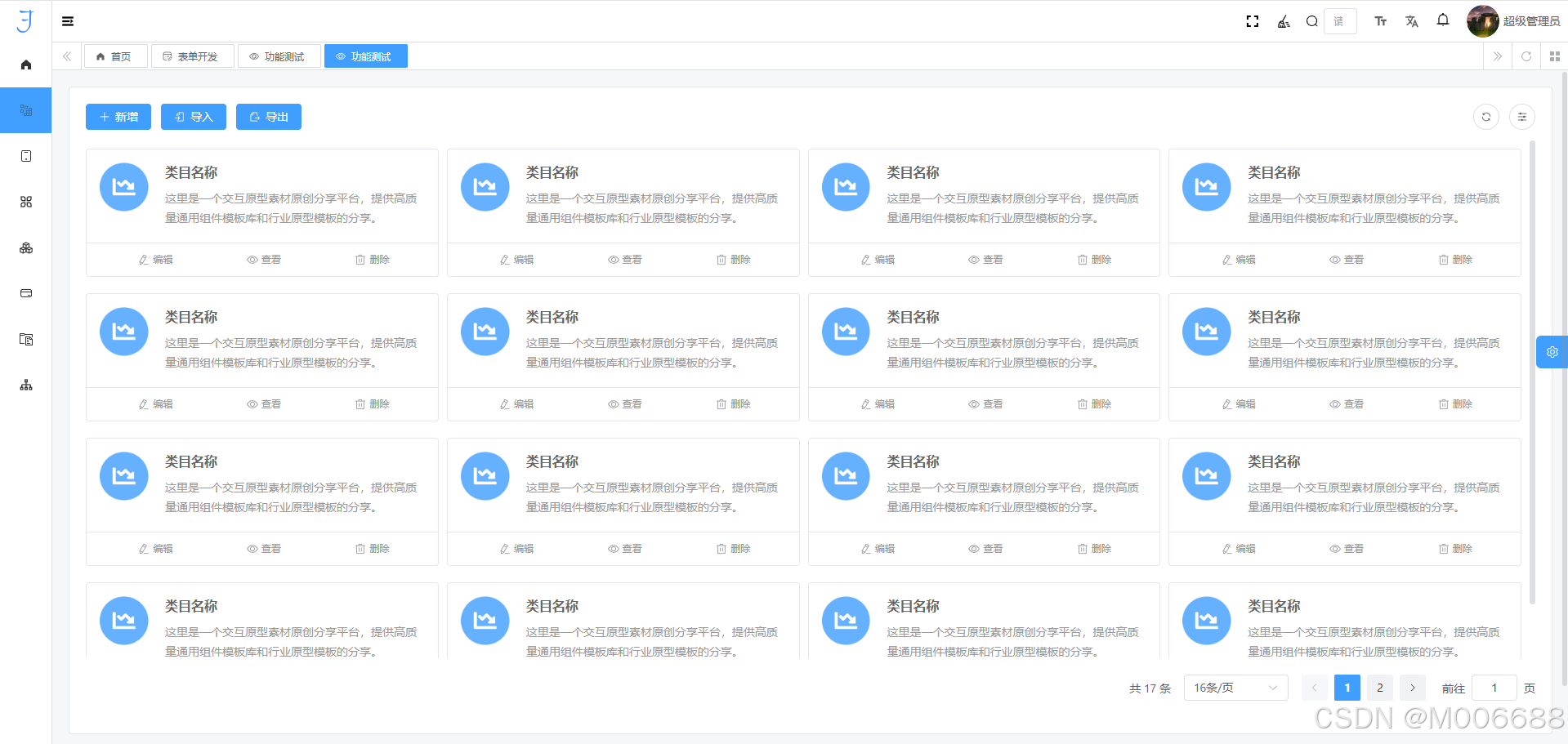Open the notification bell
Screen dimensions: 1568x744
[1443, 20]
